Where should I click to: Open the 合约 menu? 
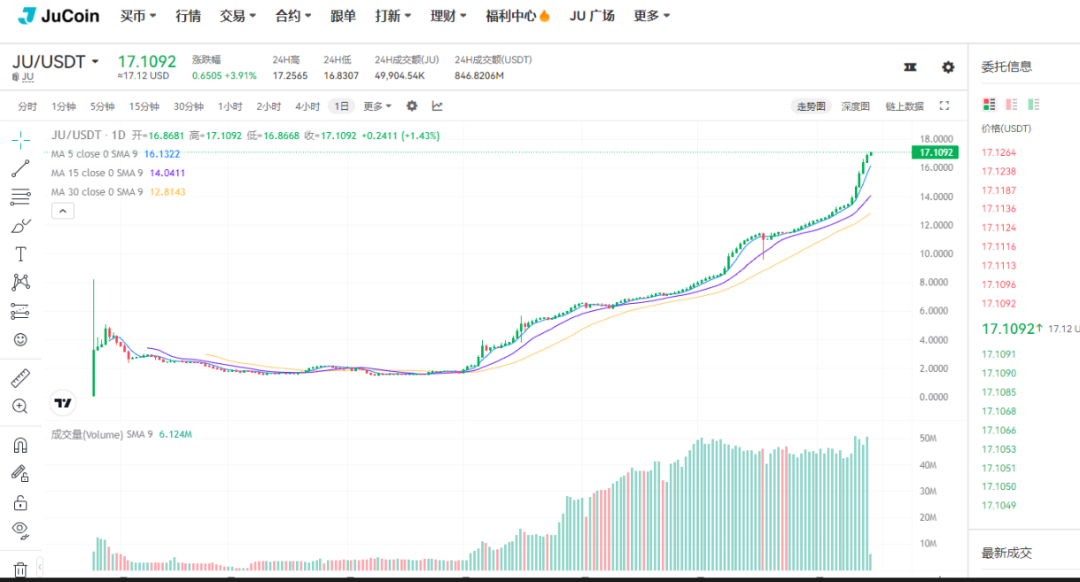click(x=293, y=16)
